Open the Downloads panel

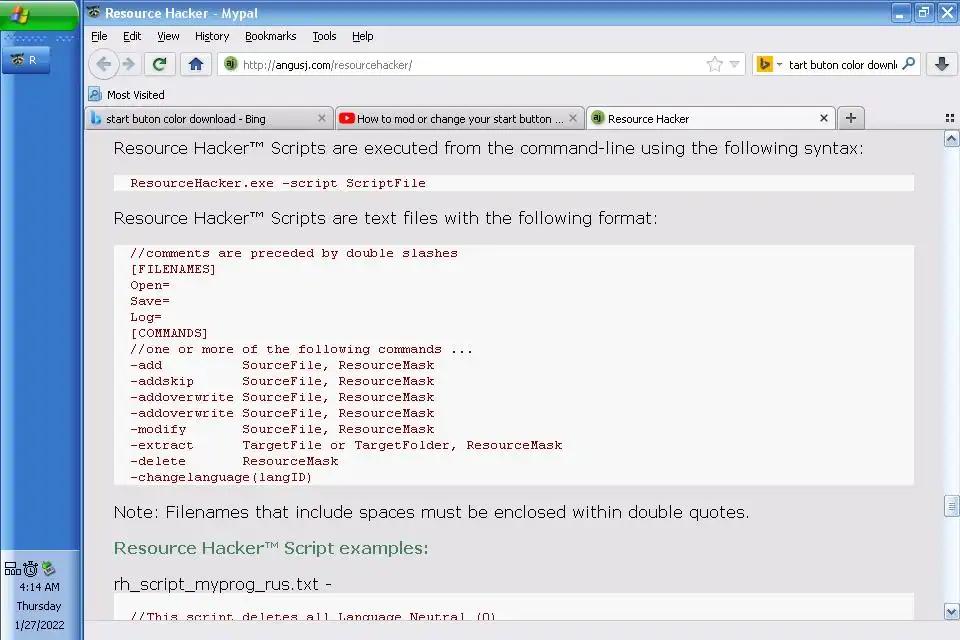[x=942, y=64]
